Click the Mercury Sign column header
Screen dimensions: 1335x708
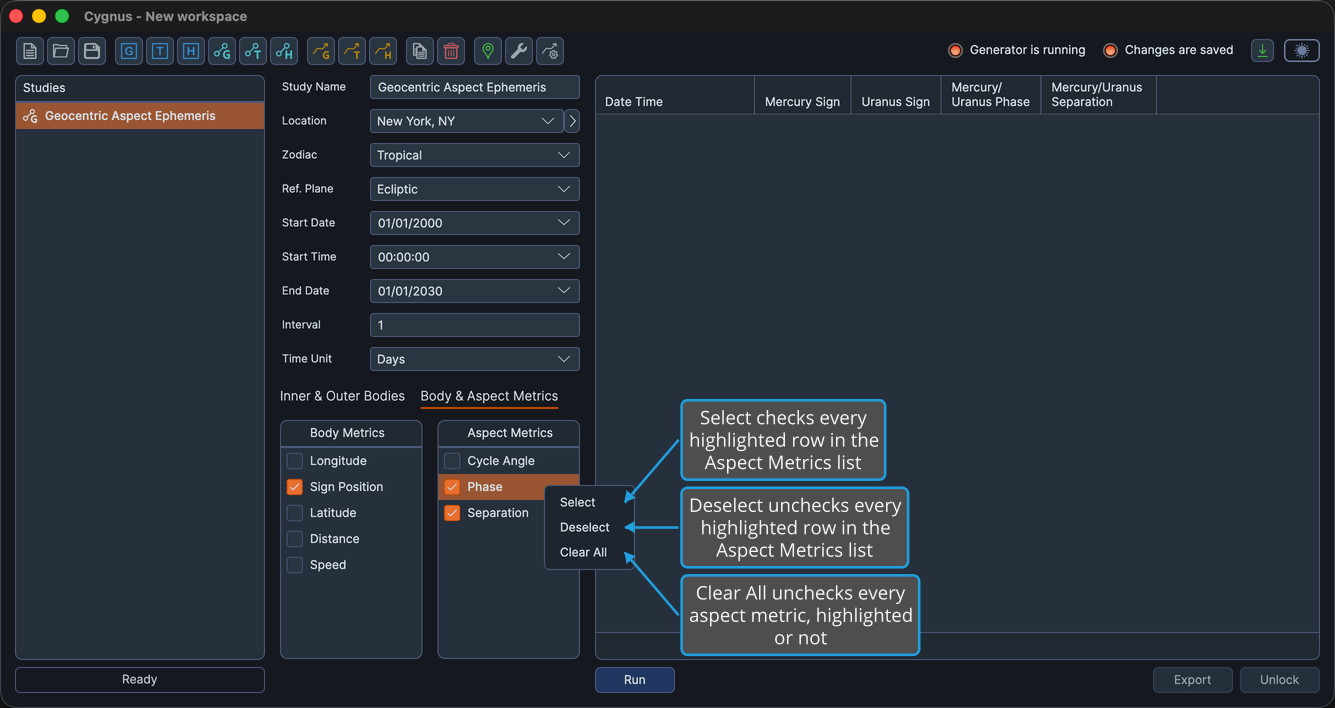[802, 96]
